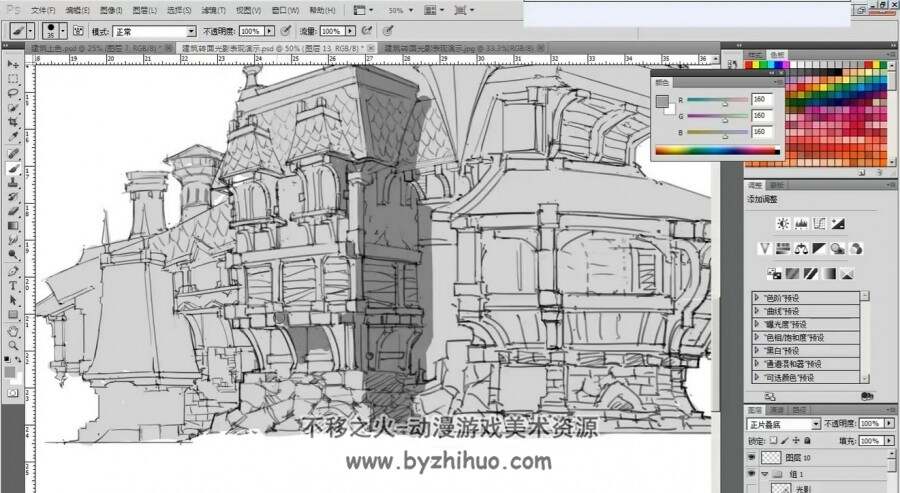Add a Color Balance adjustment layer
Screen dimensions: 900x493
tap(801, 249)
